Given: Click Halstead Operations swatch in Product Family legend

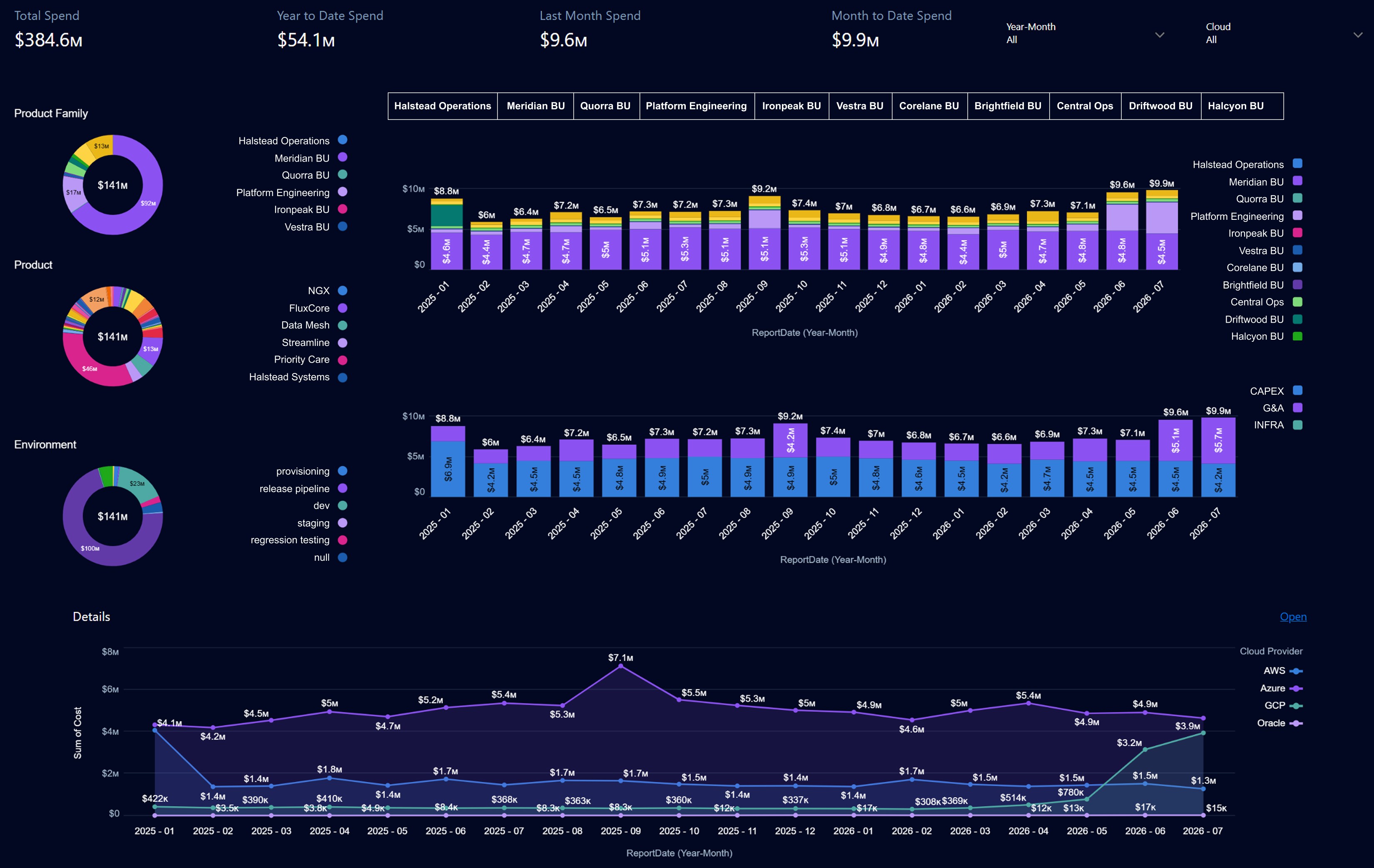Looking at the screenshot, I should pyautogui.click(x=342, y=140).
